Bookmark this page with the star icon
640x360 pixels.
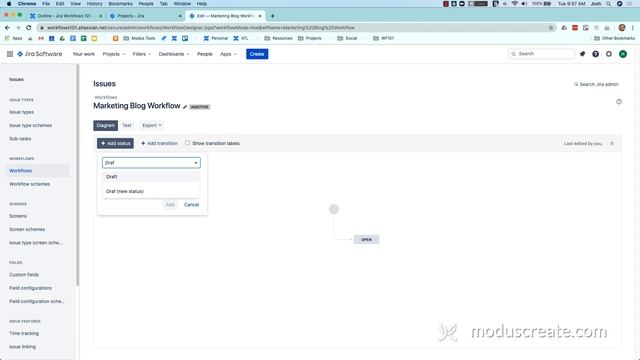click(x=551, y=27)
